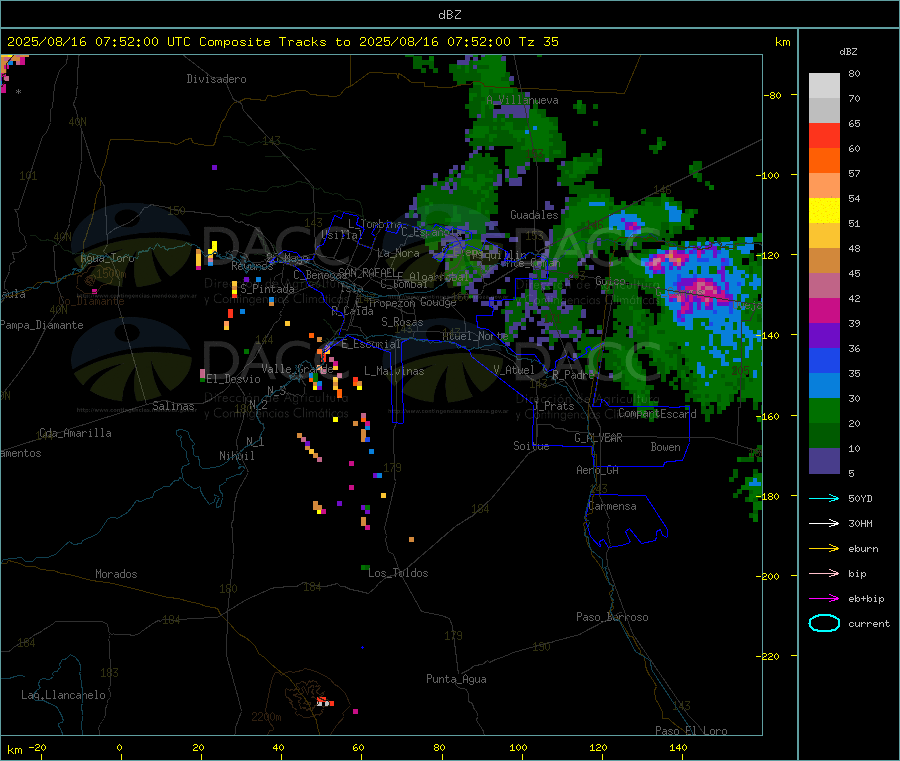Viewport: 900px width, 761px height.
Task: Click the 'S_Rosas' location label
Action: [x=402, y=322]
